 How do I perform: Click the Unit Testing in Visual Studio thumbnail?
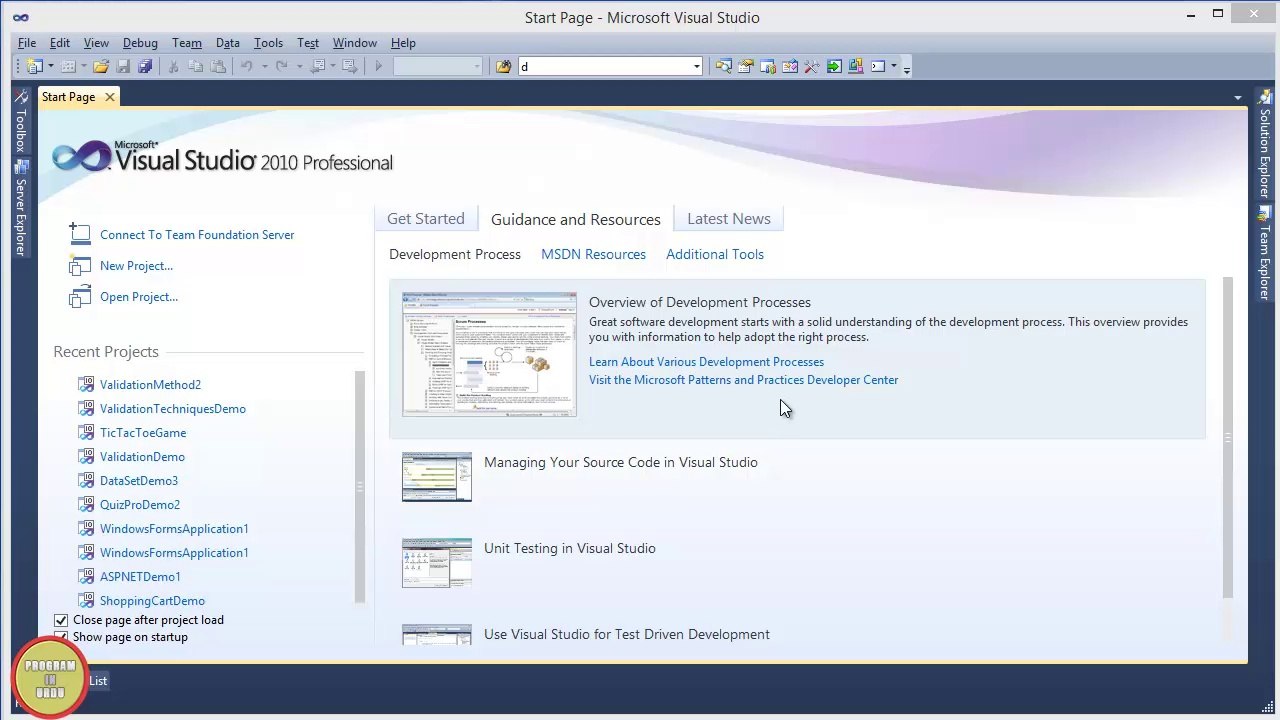437,563
